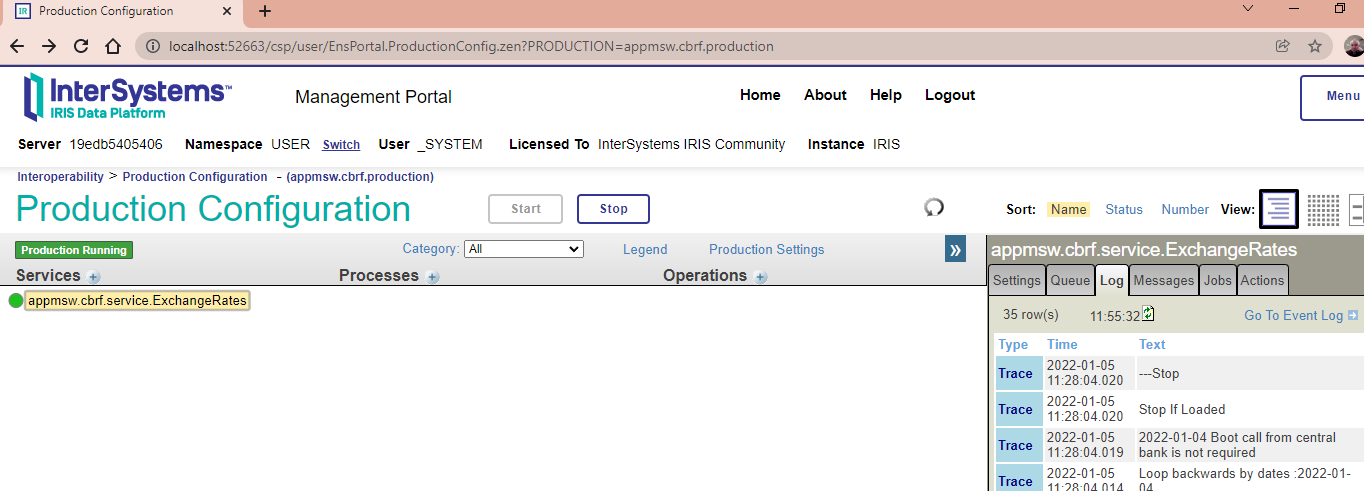This screenshot has height=491, width=1364.
Task: Click the Time column header
Action: point(1062,344)
